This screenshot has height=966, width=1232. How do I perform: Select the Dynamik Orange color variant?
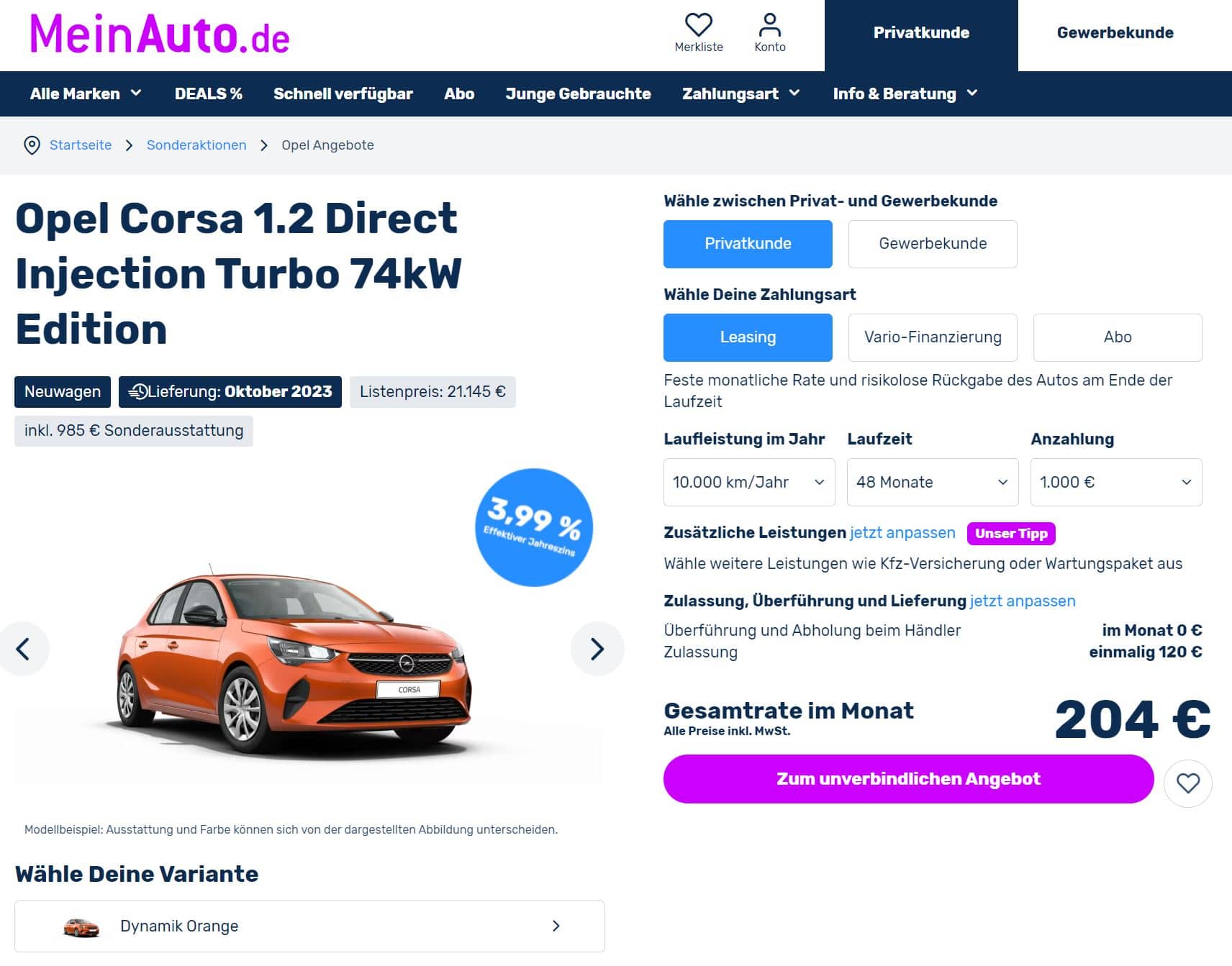coord(309,926)
